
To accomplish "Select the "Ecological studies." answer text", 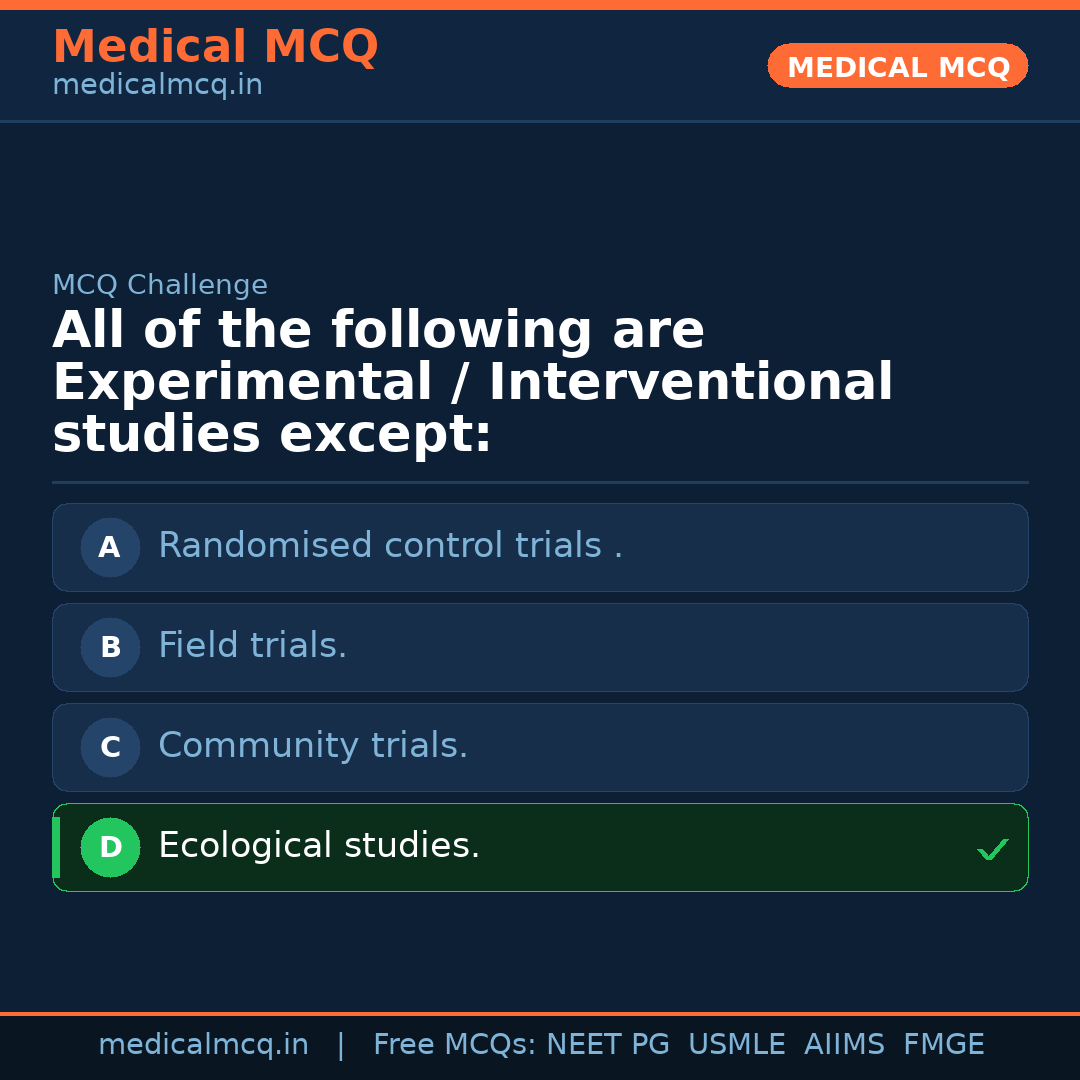I will pyautogui.click(x=319, y=846).
